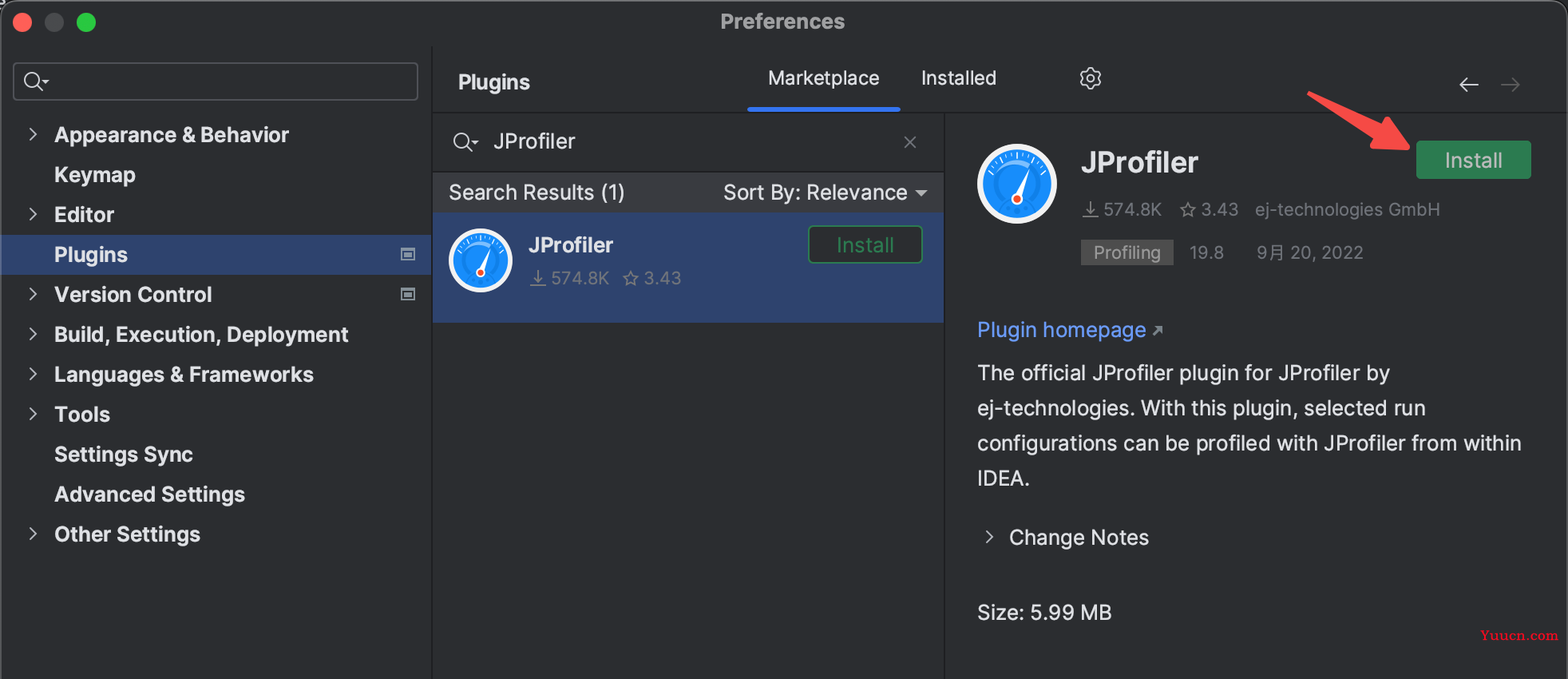The height and width of the screenshot is (679, 1568).
Task: Click JProfiler icon in search results
Action: click(x=481, y=260)
